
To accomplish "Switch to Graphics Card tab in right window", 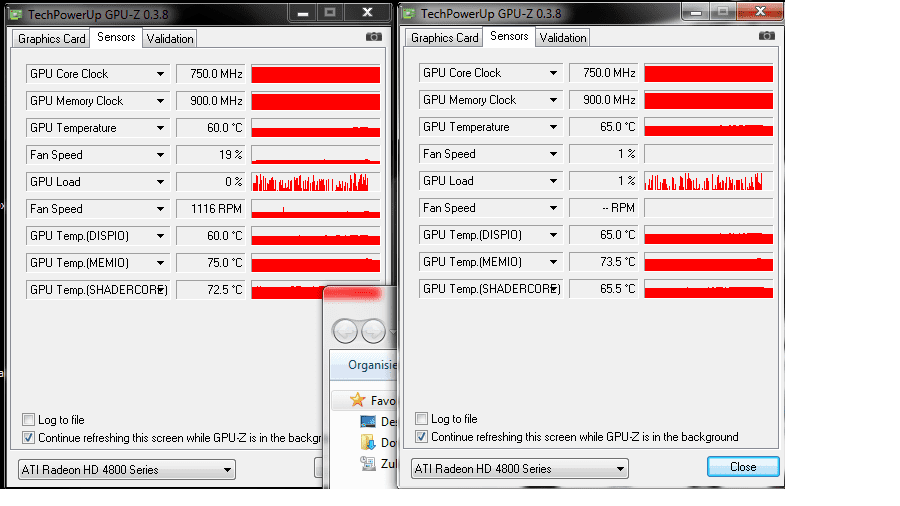I will 444,38.
